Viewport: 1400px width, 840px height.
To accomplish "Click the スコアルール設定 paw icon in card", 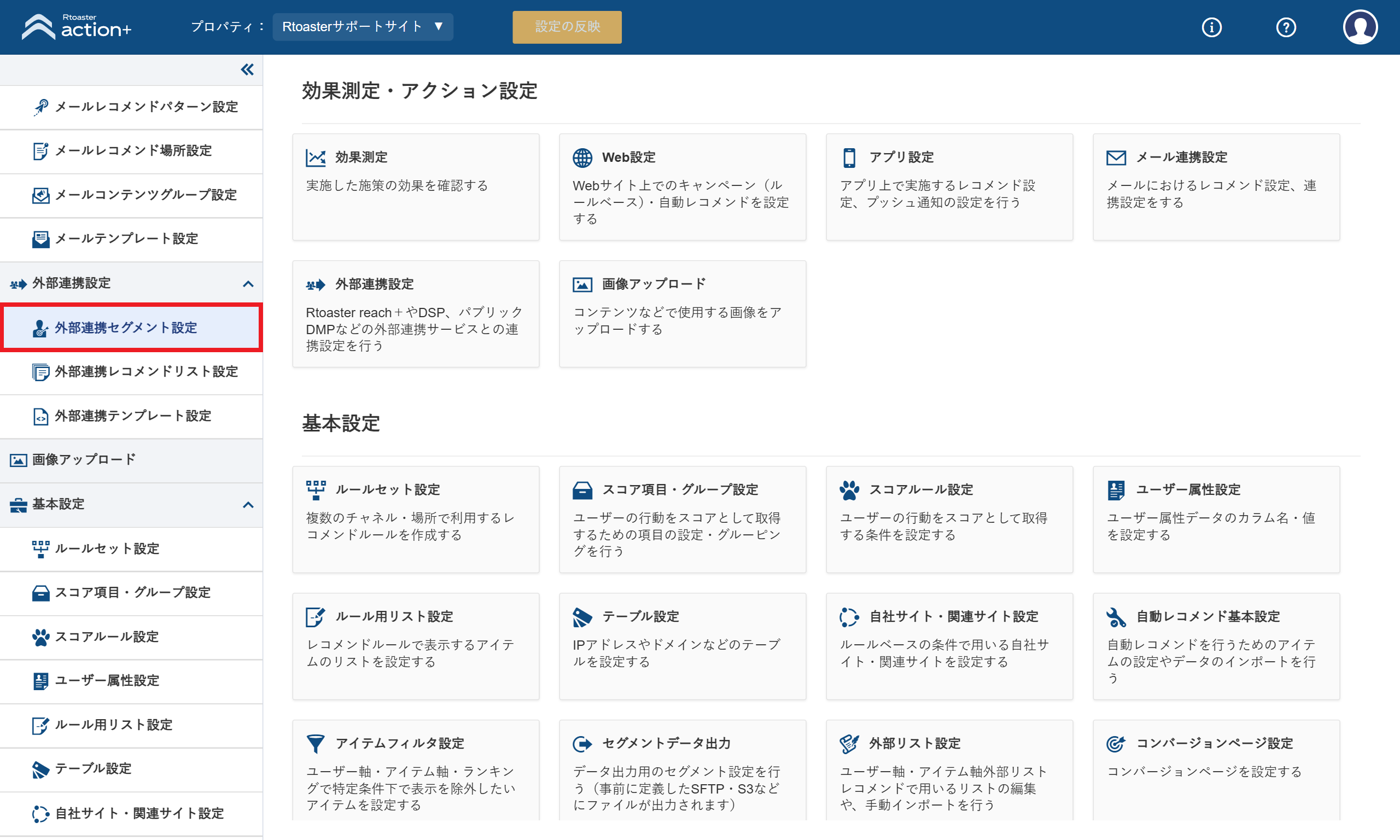I will 849,490.
